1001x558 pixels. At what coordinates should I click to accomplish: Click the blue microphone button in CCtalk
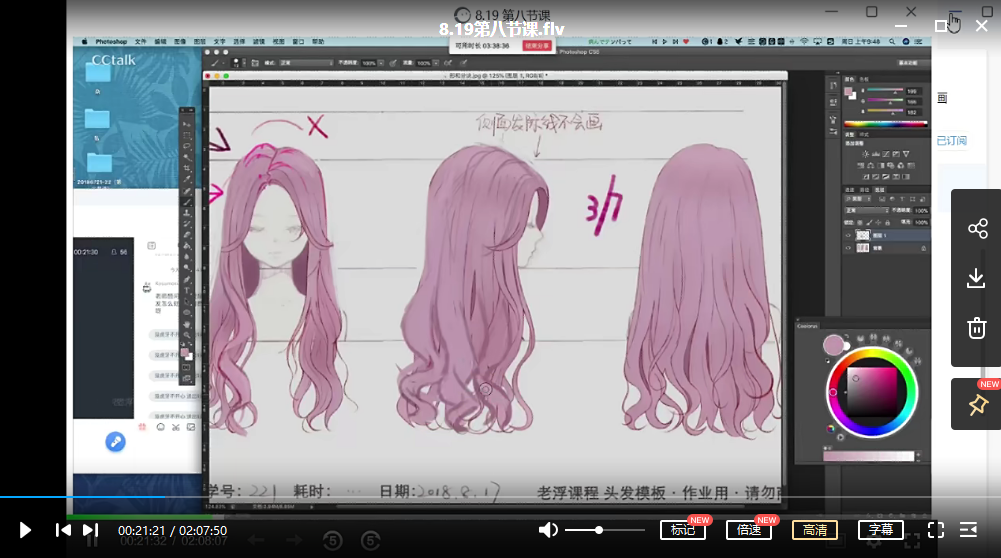116,442
